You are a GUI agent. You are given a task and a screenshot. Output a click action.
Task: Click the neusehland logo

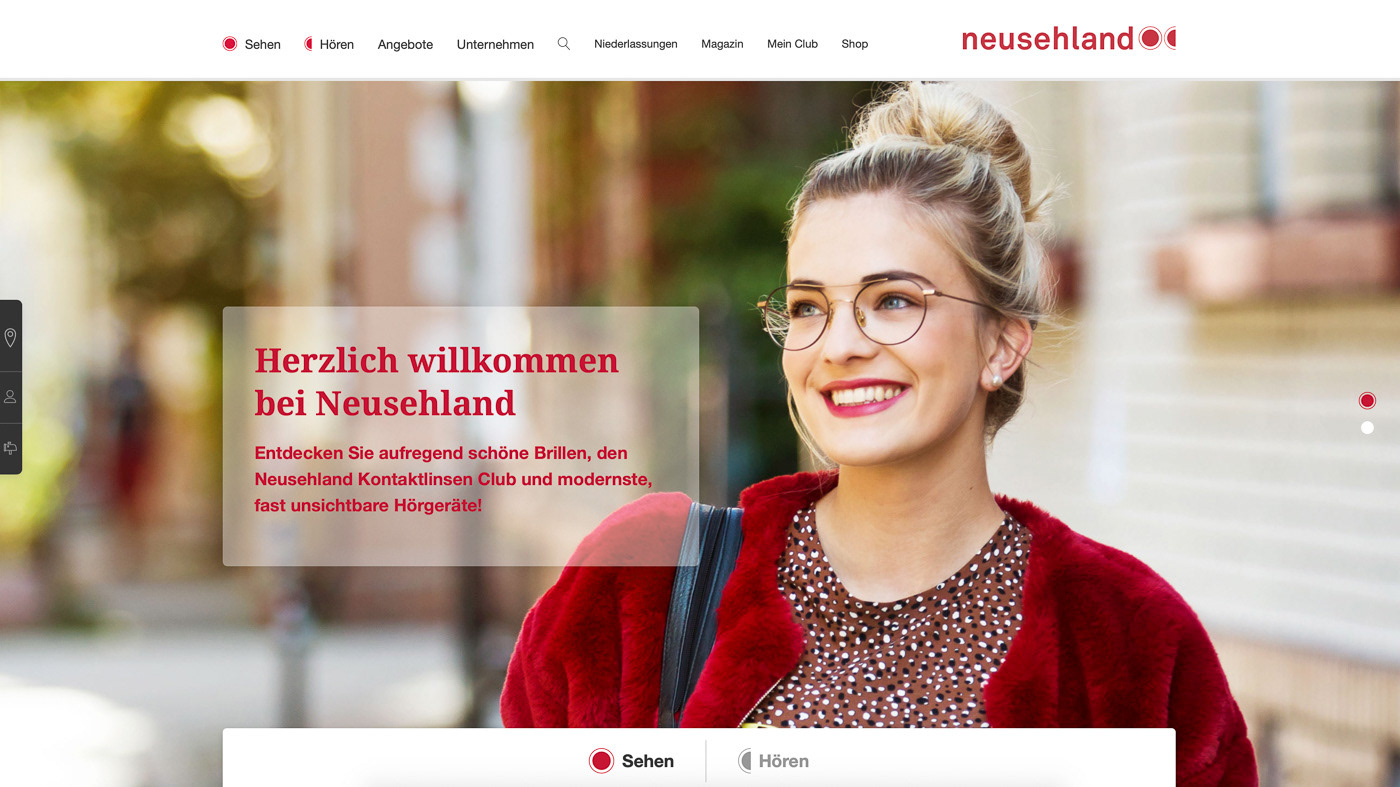(x=1068, y=39)
